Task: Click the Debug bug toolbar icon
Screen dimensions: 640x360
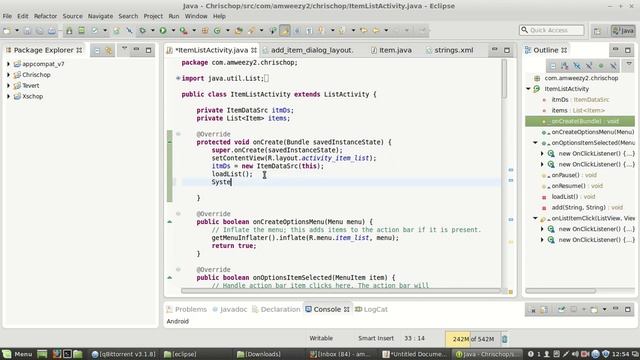Action: click(142, 31)
